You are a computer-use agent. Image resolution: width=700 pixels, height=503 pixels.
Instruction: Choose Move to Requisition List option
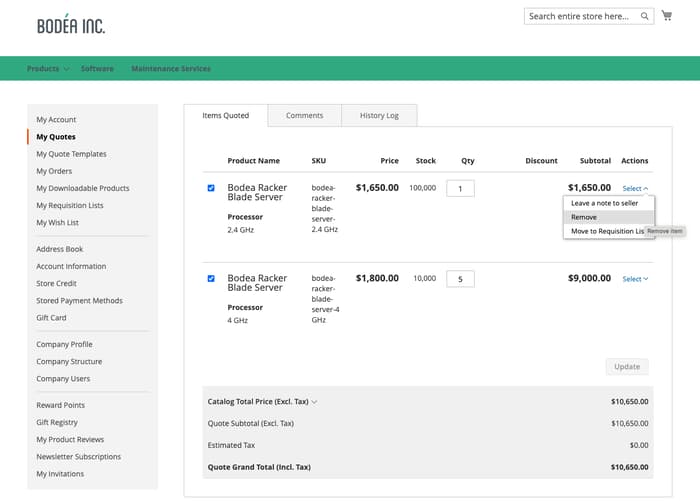click(x=606, y=231)
